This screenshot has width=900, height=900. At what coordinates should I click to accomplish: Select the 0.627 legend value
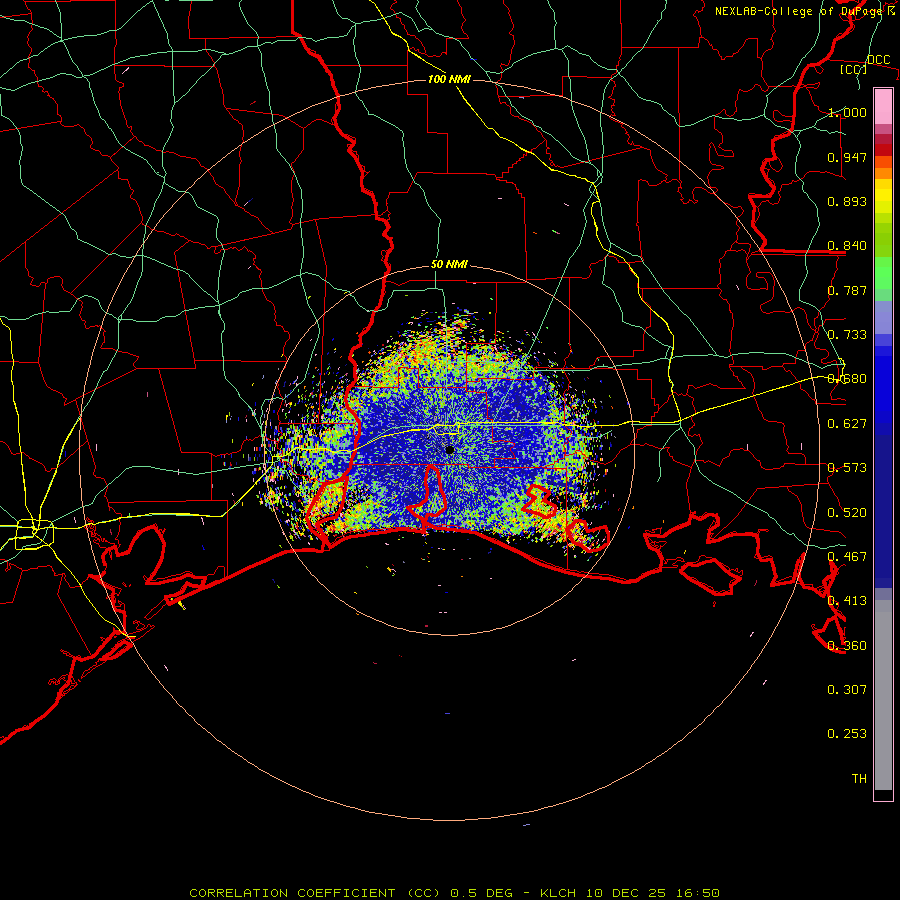847,424
